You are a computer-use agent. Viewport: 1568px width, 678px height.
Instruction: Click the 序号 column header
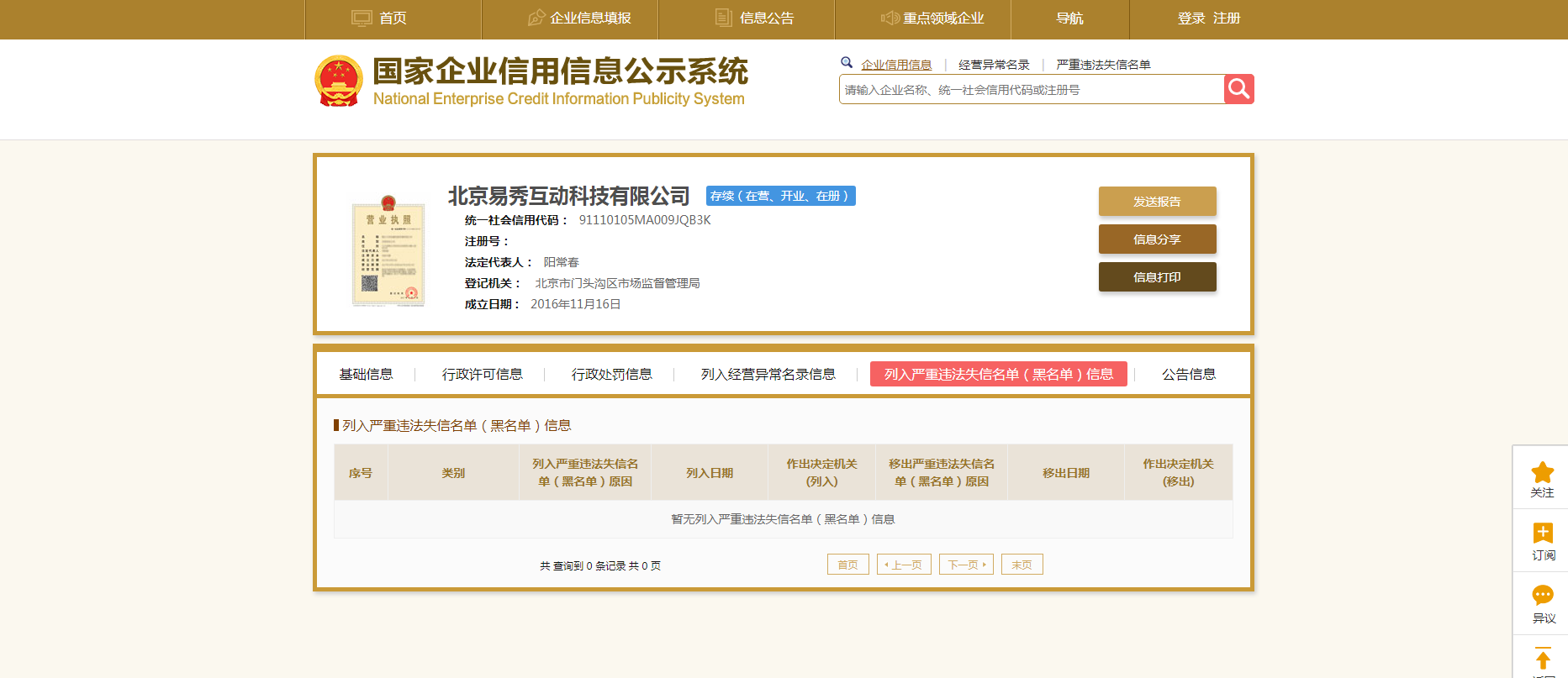pyautogui.click(x=361, y=473)
